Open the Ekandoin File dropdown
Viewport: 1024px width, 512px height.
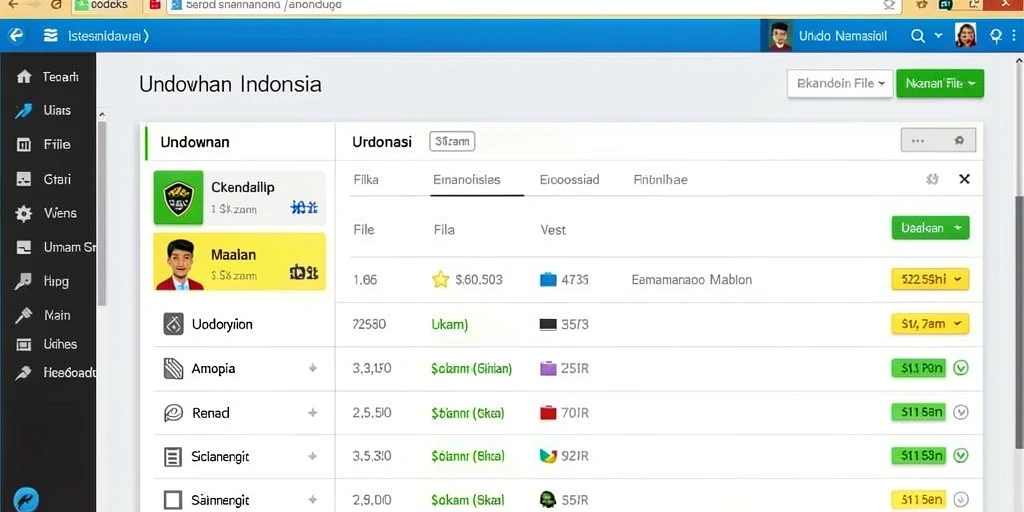point(840,84)
